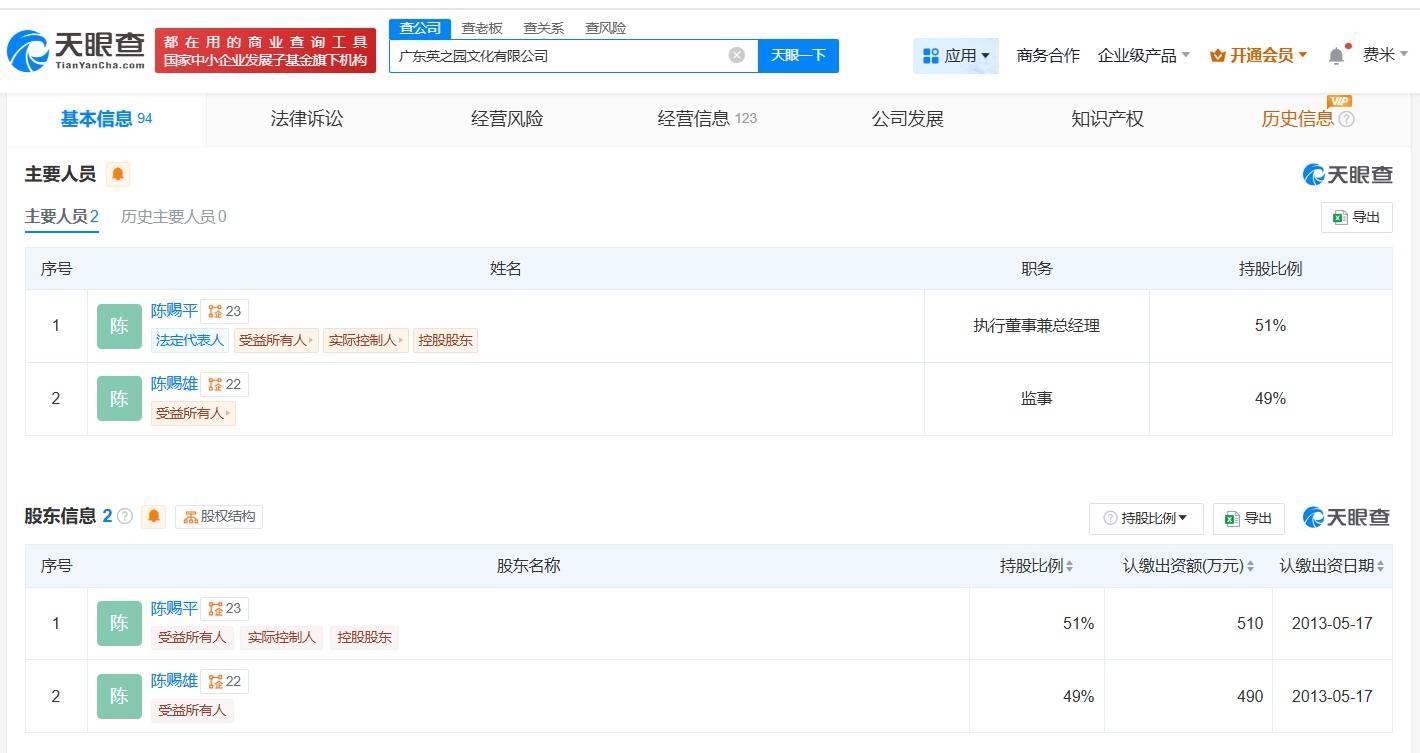
Task: Select the 主要人员 2 sub-tab
Action: [x=62, y=216]
